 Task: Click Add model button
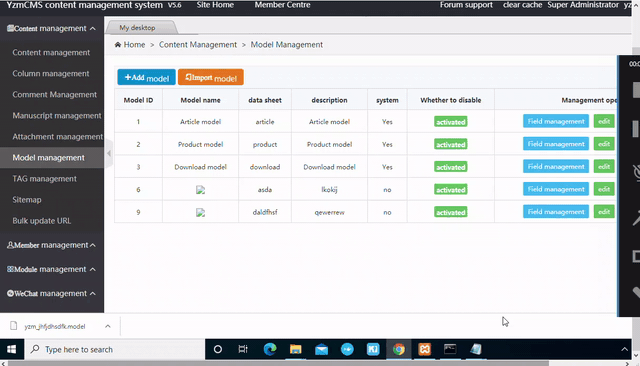pyautogui.click(x=147, y=77)
